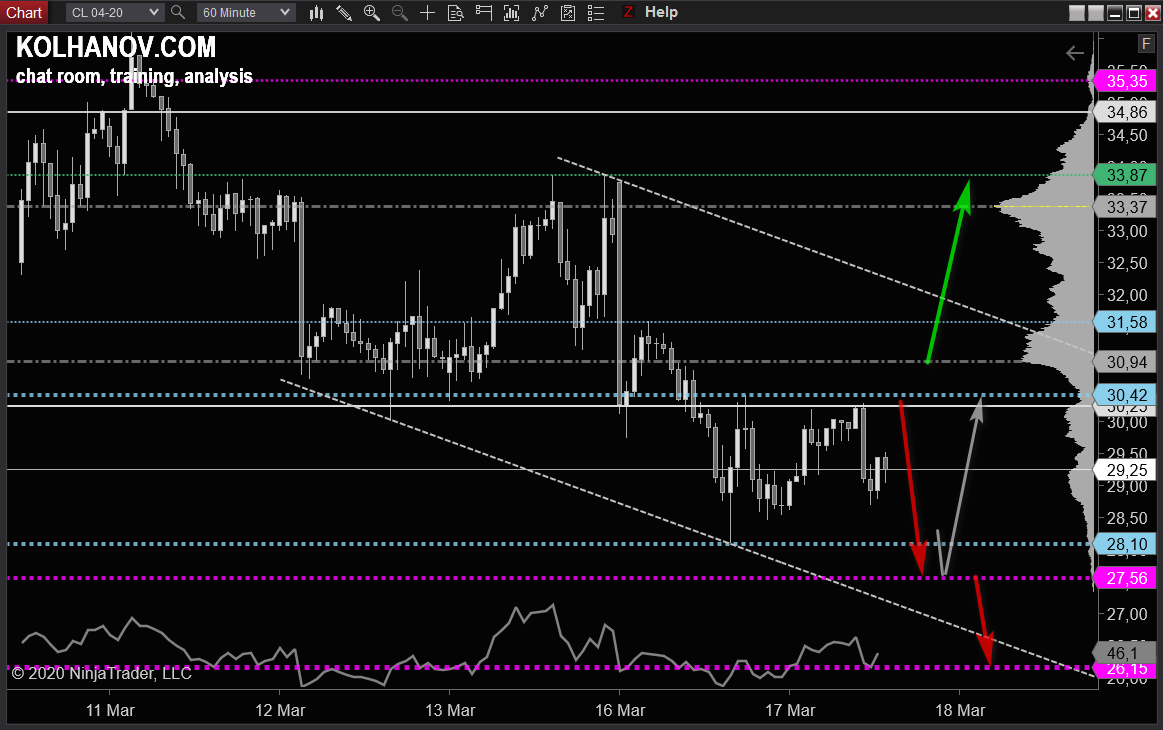1163x730 pixels.
Task: Open the bar type candlestick icon
Action: coord(316,13)
